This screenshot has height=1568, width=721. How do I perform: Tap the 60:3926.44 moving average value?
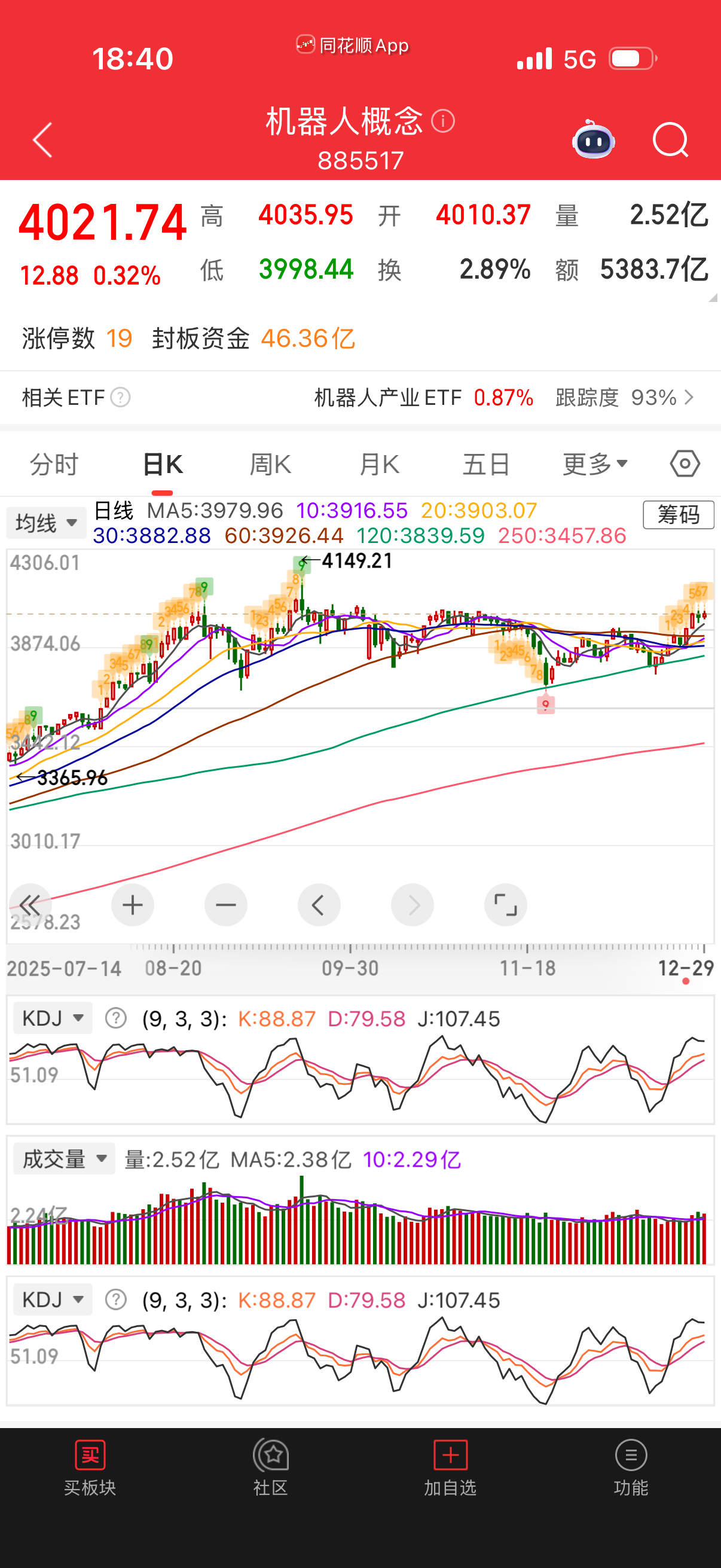(284, 536)
